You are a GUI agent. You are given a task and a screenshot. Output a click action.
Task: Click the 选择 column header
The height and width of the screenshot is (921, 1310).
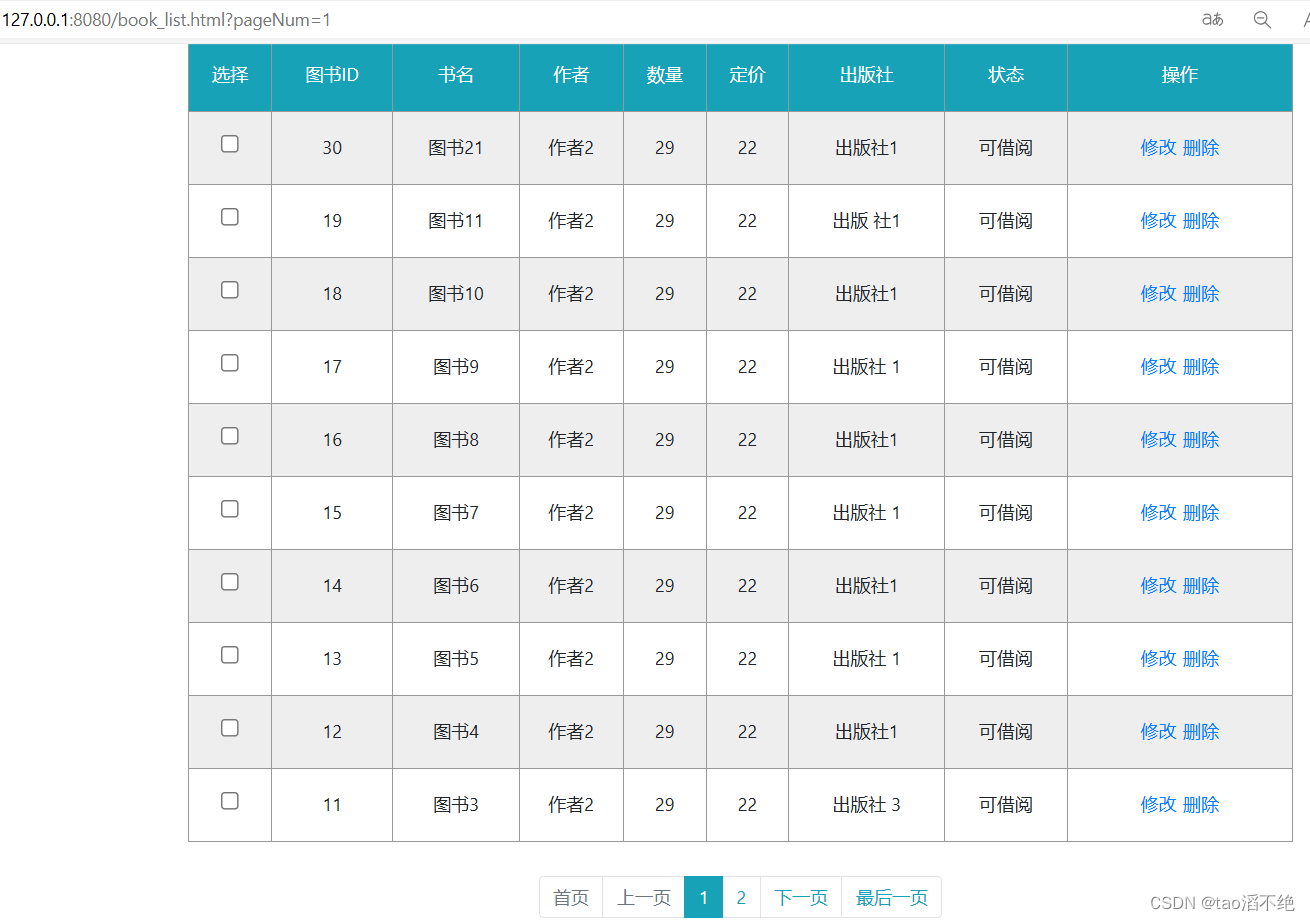[x=230, y=76]
